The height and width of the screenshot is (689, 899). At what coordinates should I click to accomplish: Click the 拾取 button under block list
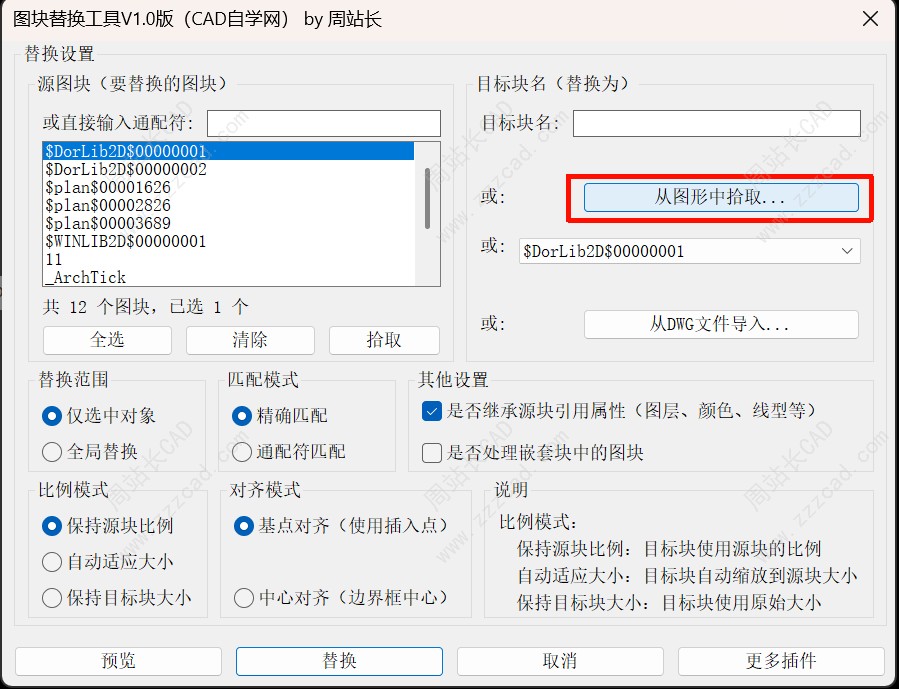pos(384,340)
